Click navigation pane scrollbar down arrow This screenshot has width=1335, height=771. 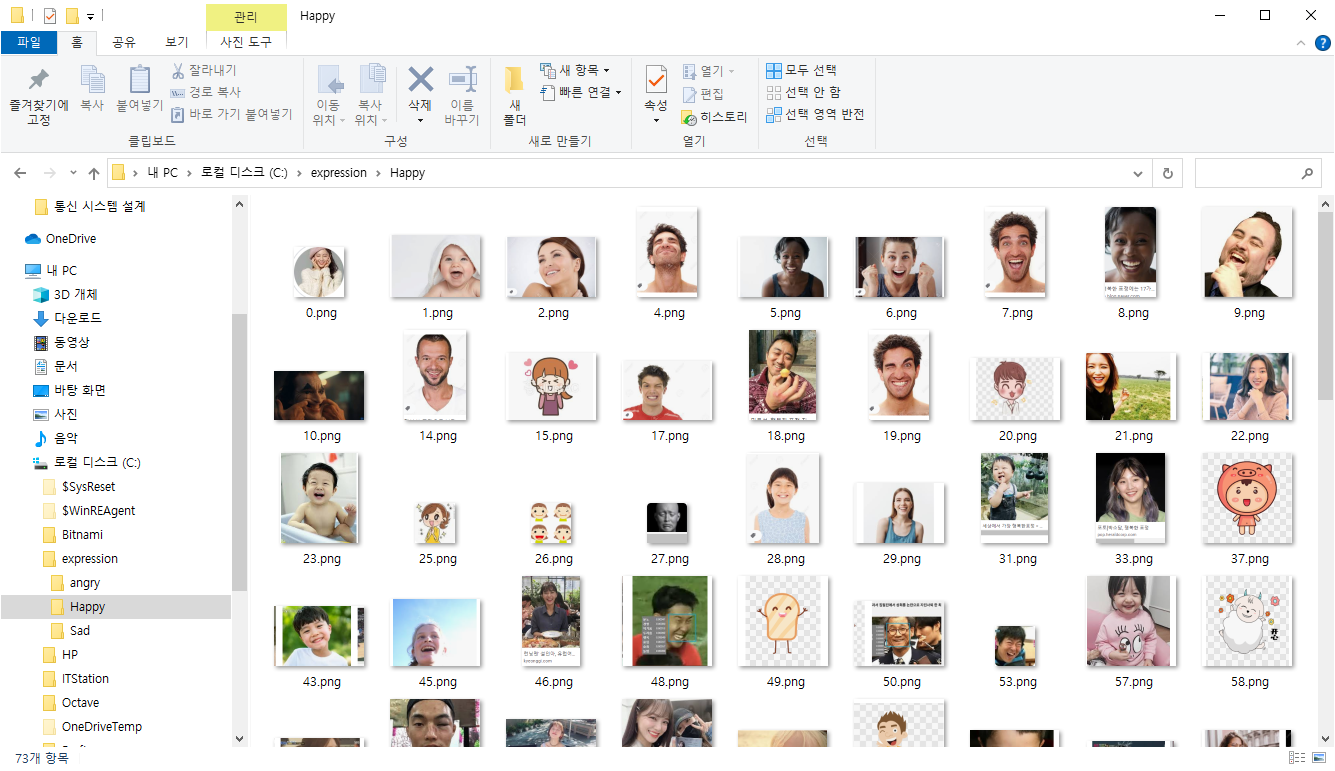(x=239, y=738)
